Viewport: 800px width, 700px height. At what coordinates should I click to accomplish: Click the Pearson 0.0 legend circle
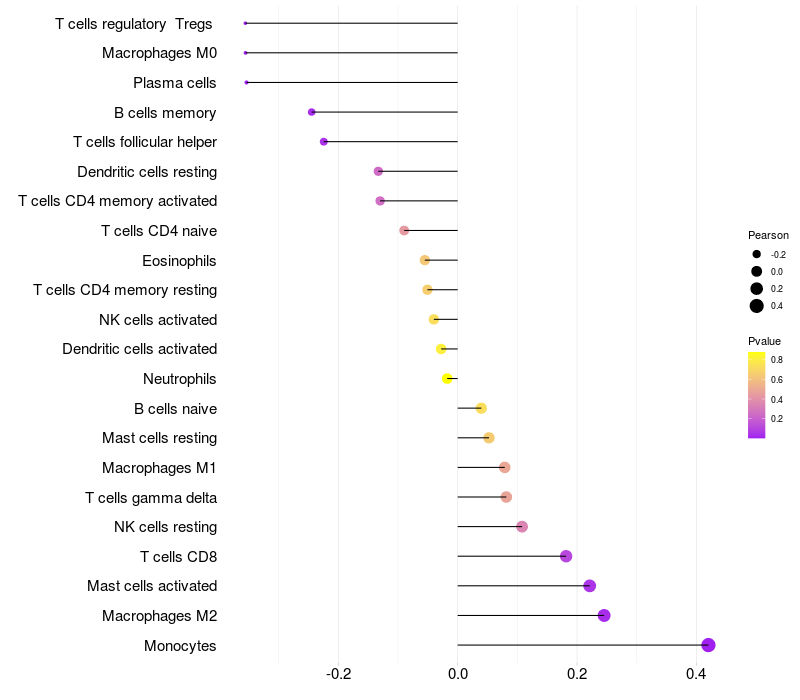tap(757, 271)
